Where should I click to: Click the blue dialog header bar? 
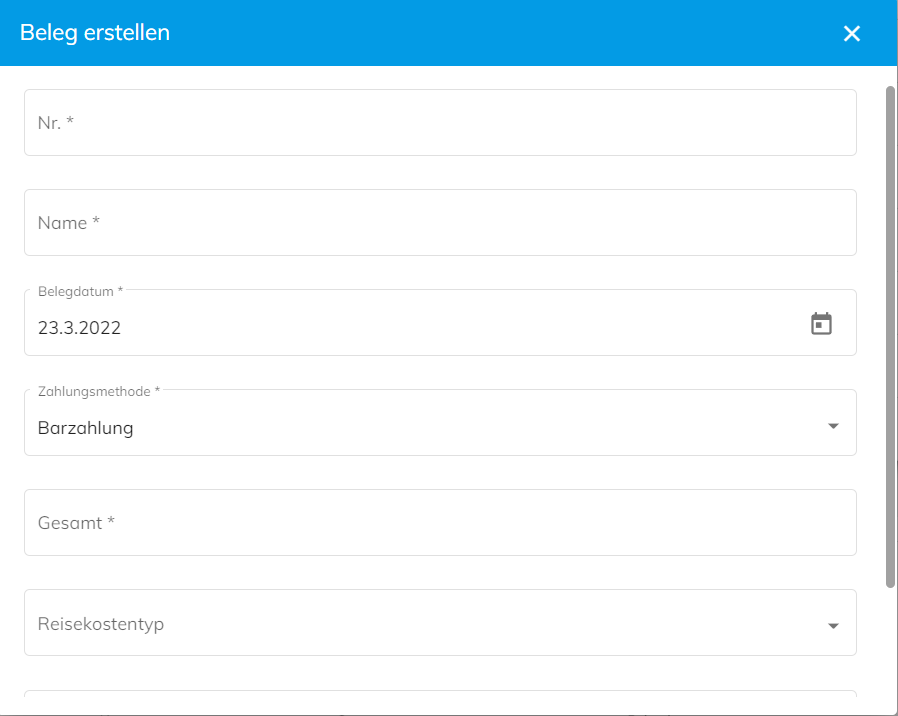click(x=448, y=33)
